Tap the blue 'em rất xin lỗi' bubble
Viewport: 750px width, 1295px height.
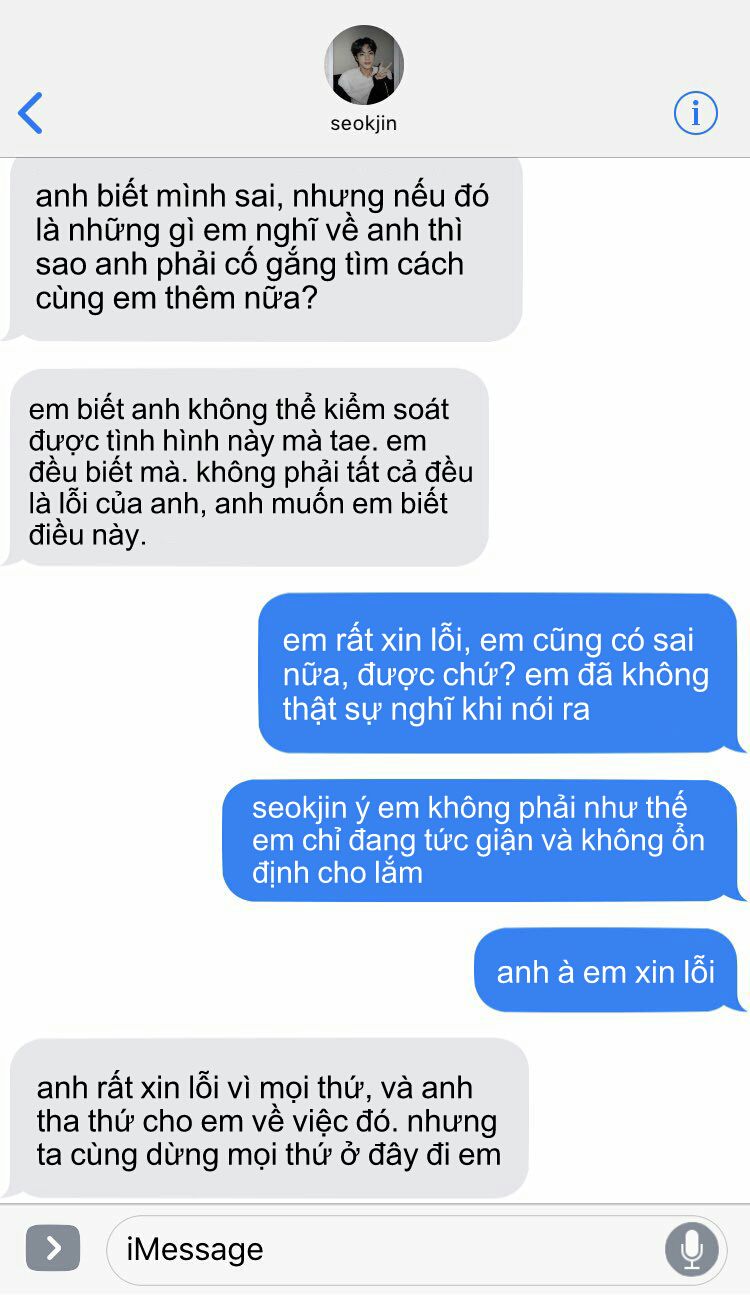pyautogui.click(x=501, y=674)
